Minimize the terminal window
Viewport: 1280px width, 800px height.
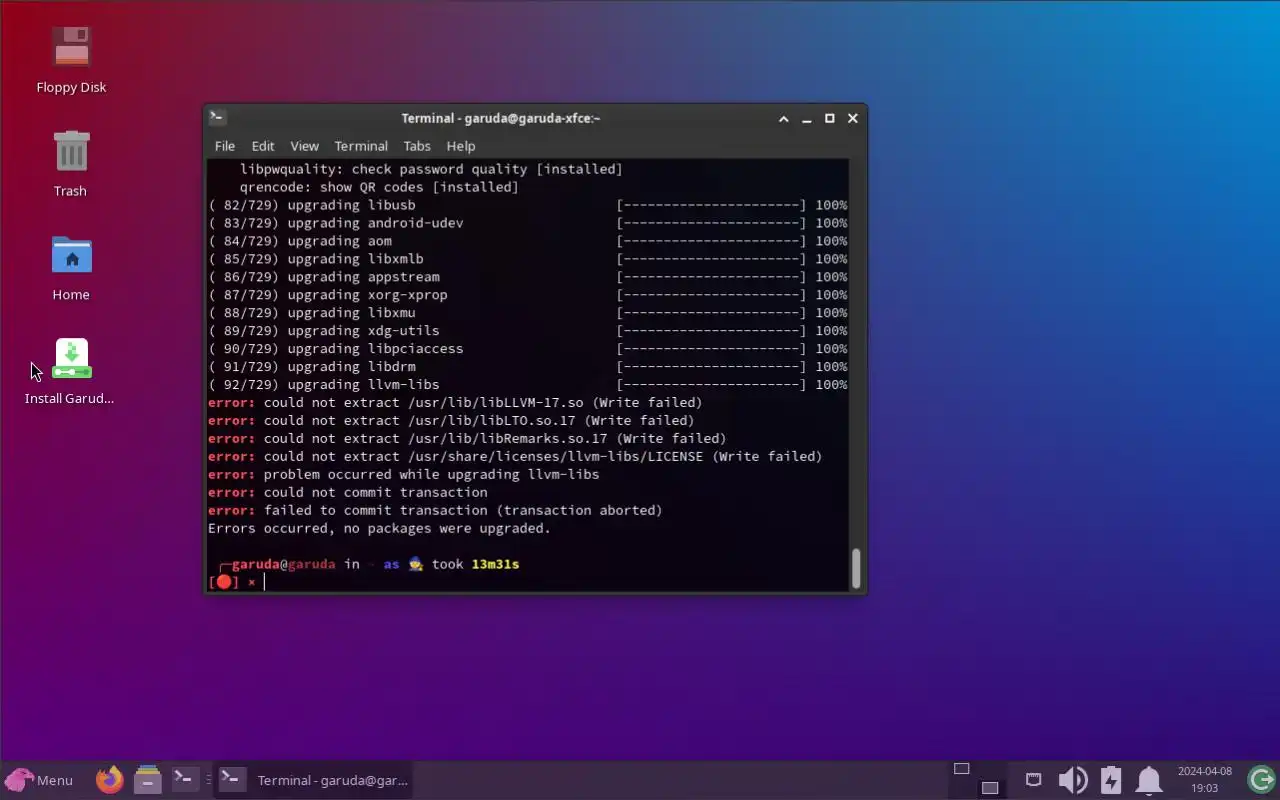tap(807, 118)
